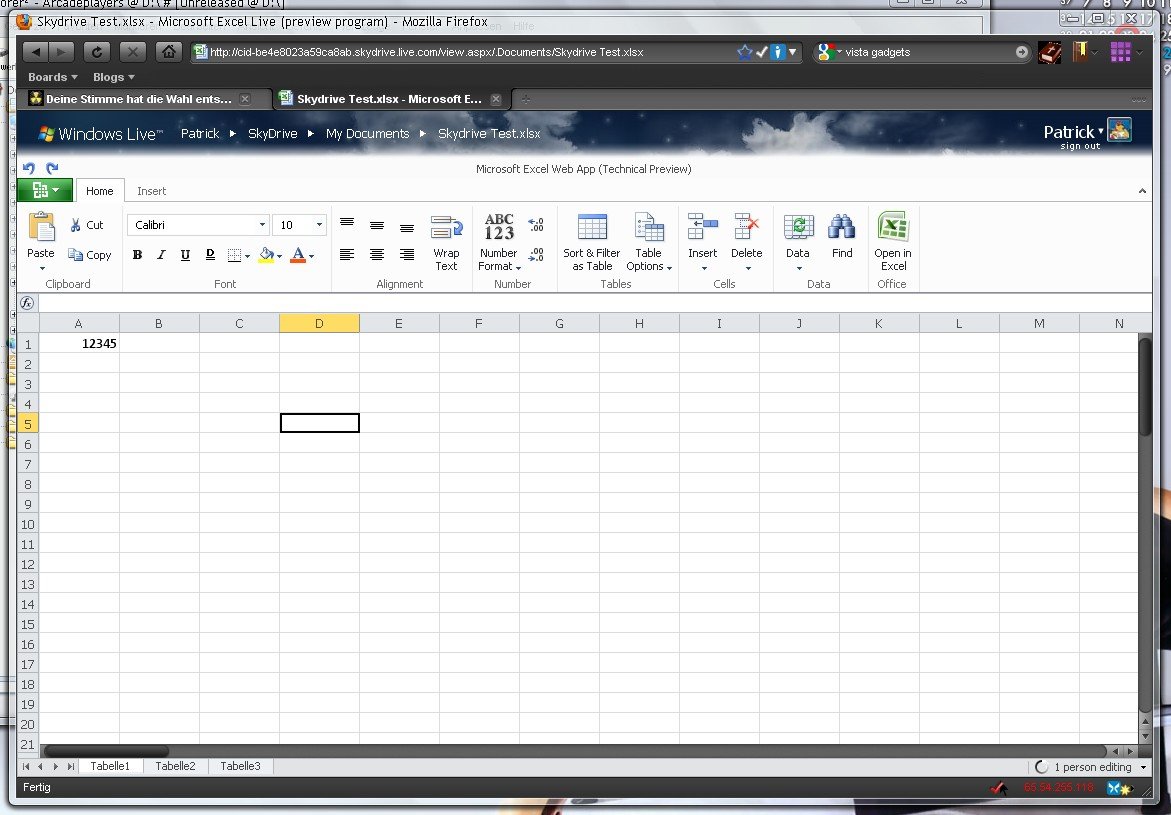This screenshot has height=815, width=1171.
Task: Click the Wrap Text icon
Action: pyautogui.click(x=446, y=228)
